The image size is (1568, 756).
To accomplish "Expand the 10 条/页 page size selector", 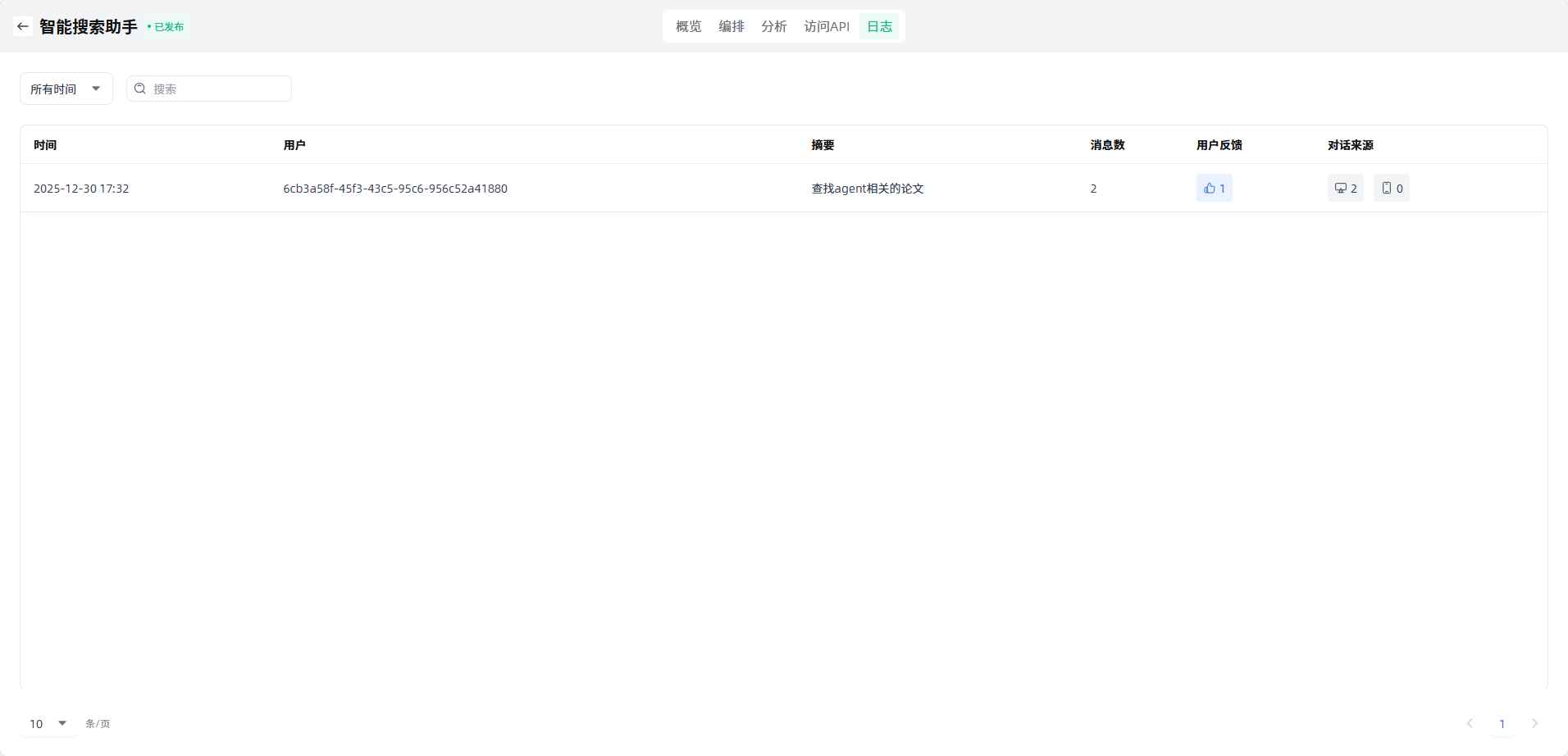I will 48,723.
